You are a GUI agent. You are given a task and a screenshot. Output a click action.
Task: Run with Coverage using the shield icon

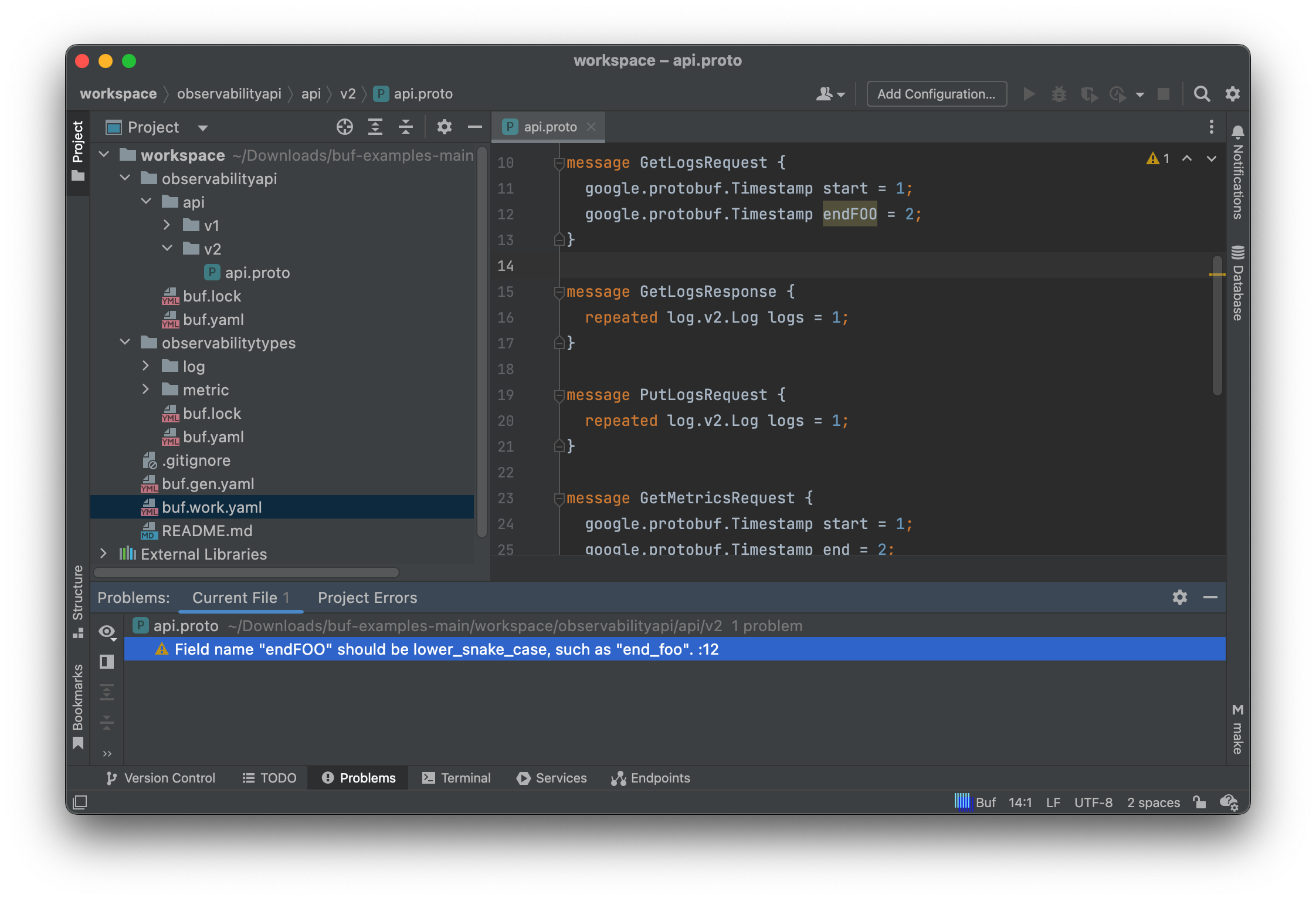click(1090, 94)
